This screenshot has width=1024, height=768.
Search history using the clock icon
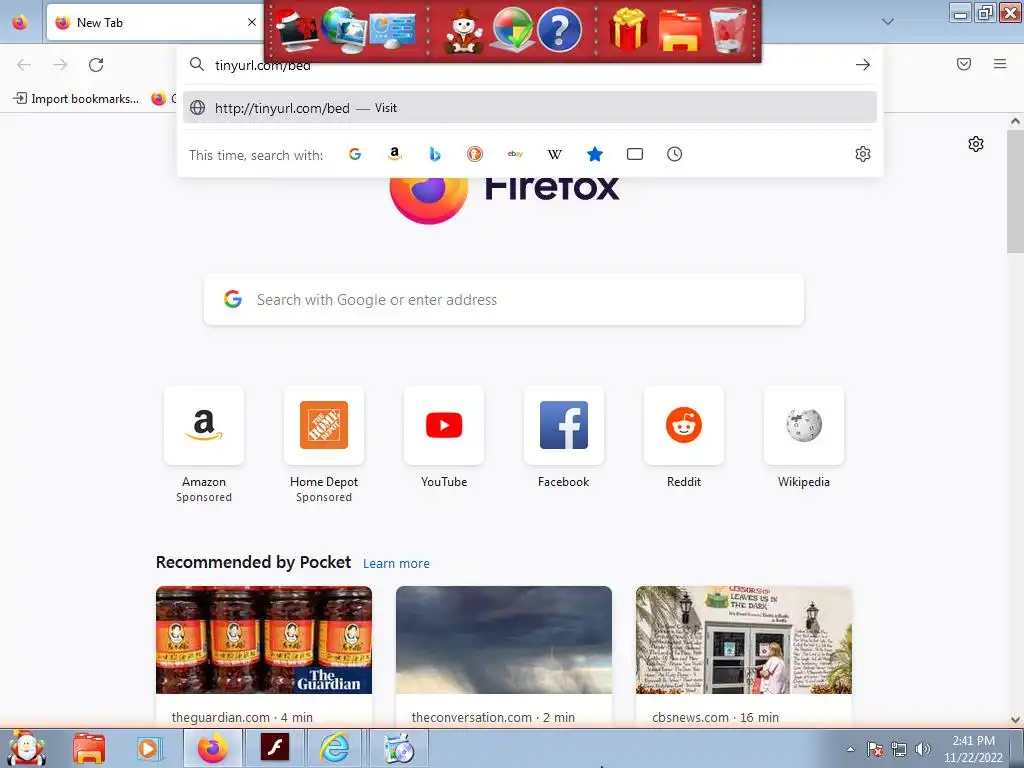[x=675, y=154]
